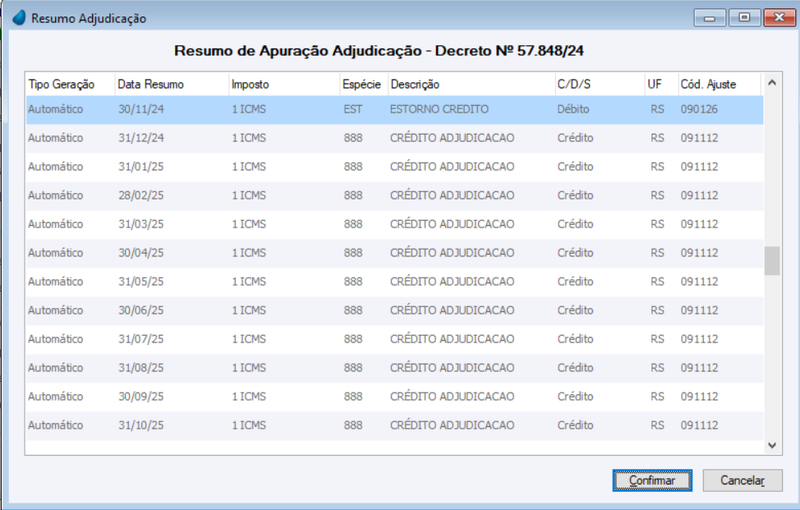Select the row dated 31/03/25

394,224
